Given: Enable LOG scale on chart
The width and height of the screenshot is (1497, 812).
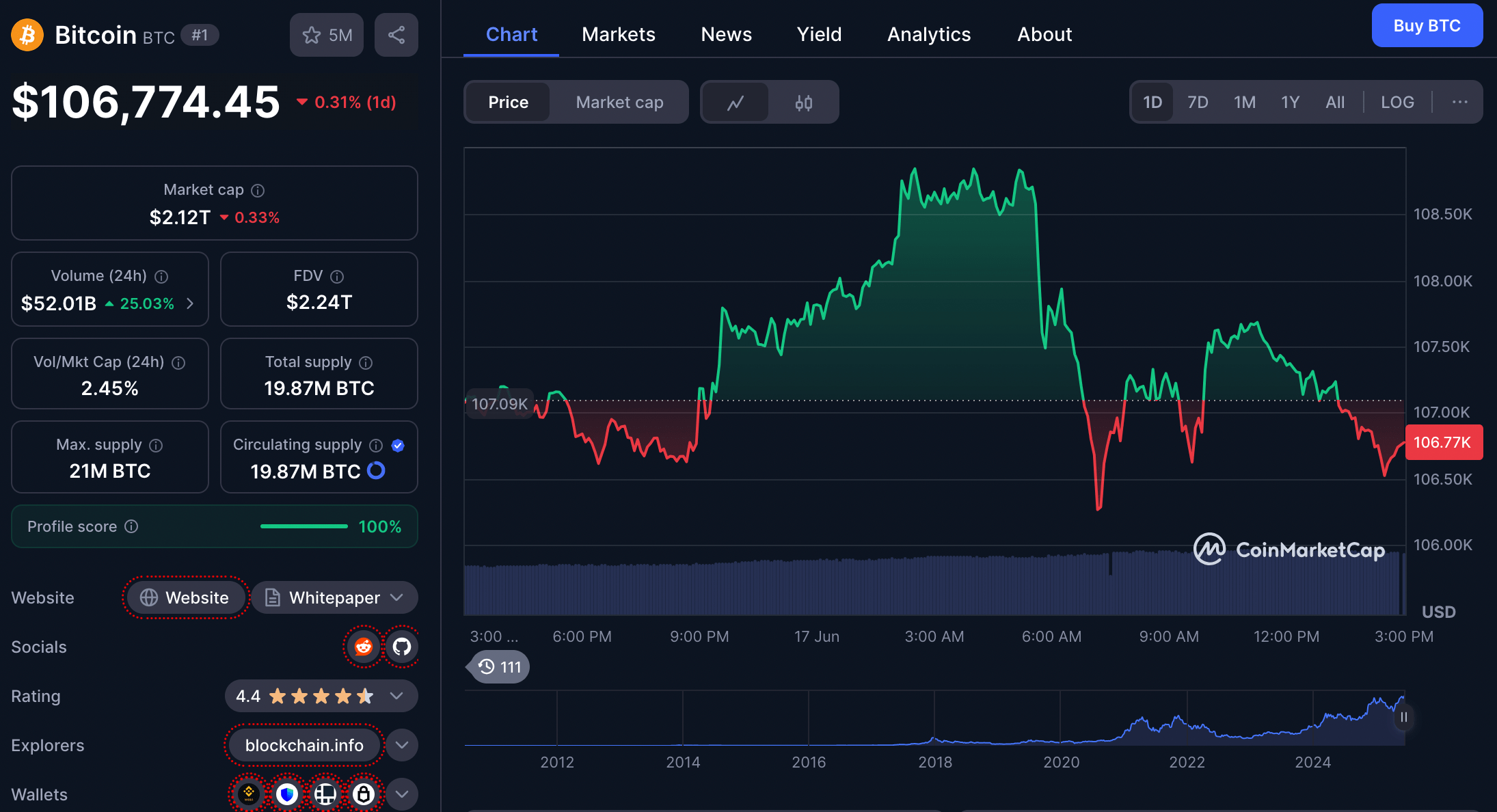Looking at the screenshot, I should pyautogui.click(x=1397, y=103).
